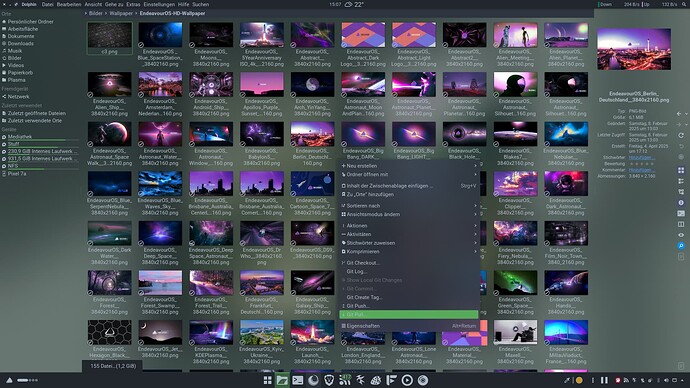The image size is (690, 388).
Task: Click the search magnifier at the top-right corner
Action: coord(684,4)
